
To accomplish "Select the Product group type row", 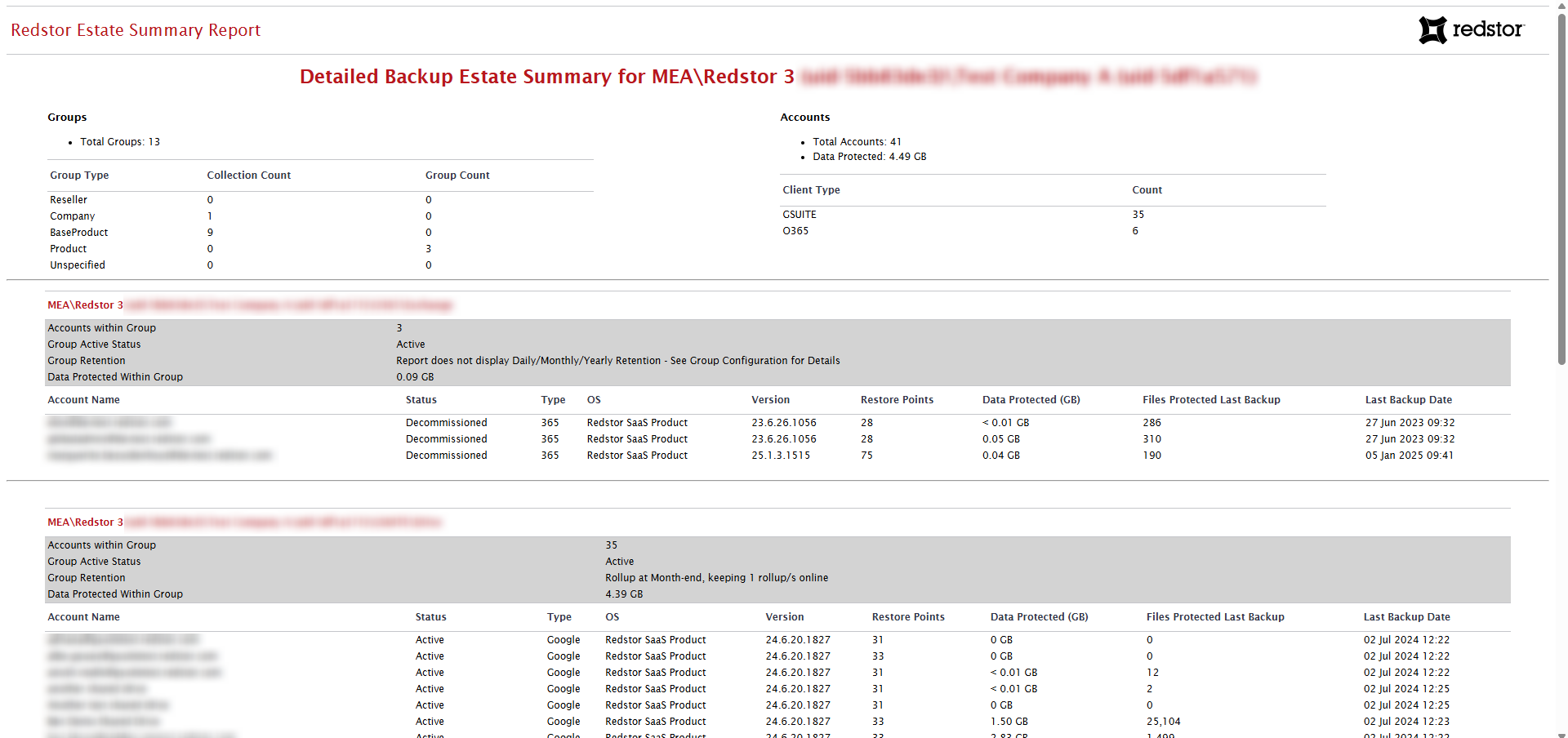I will click(320, 249).
